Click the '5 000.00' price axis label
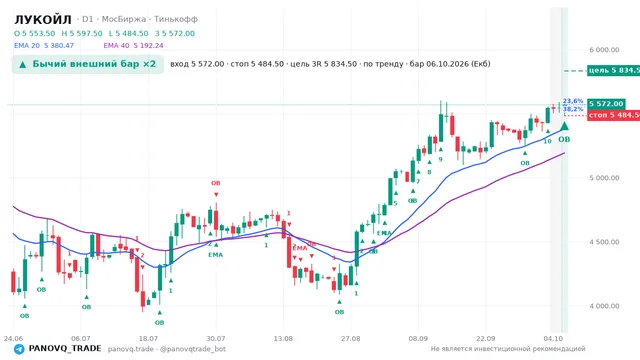 click(x=604, y=178)
